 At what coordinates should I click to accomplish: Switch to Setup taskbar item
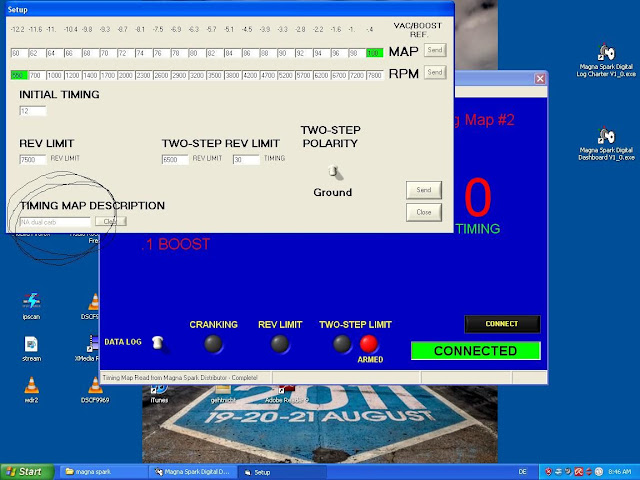pos(282,472)
